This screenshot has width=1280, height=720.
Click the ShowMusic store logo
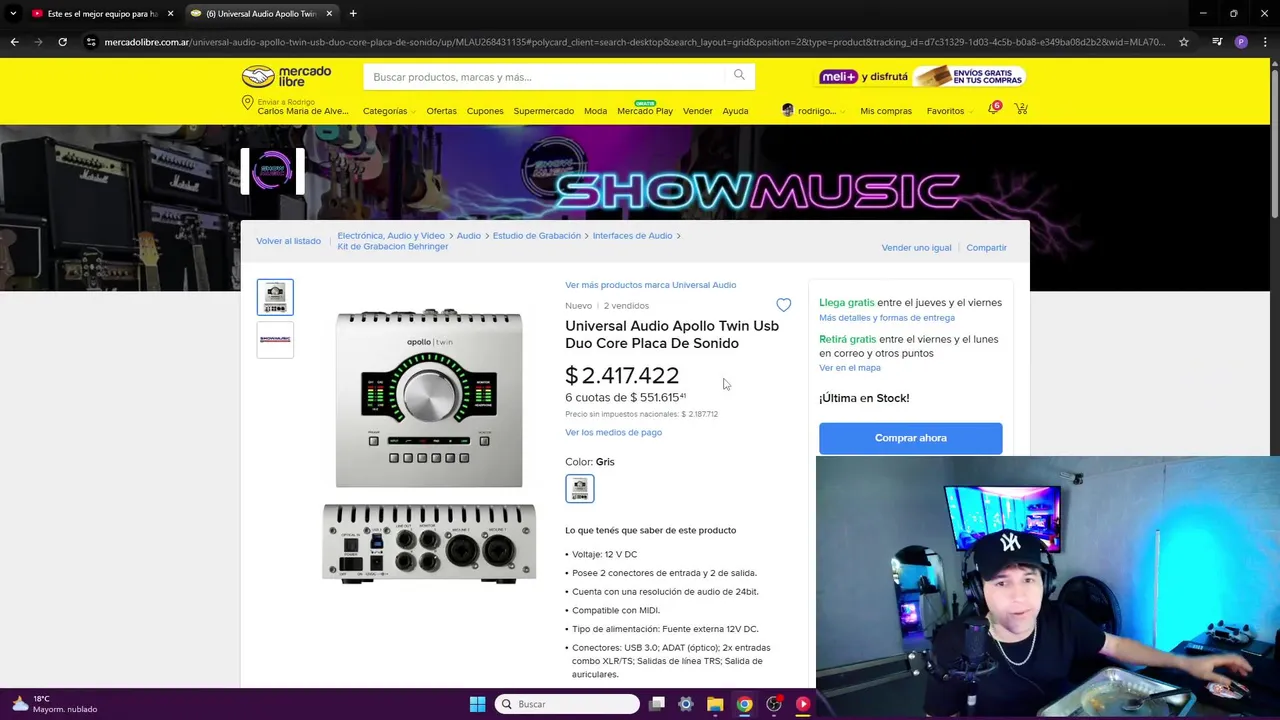(273, 171)
